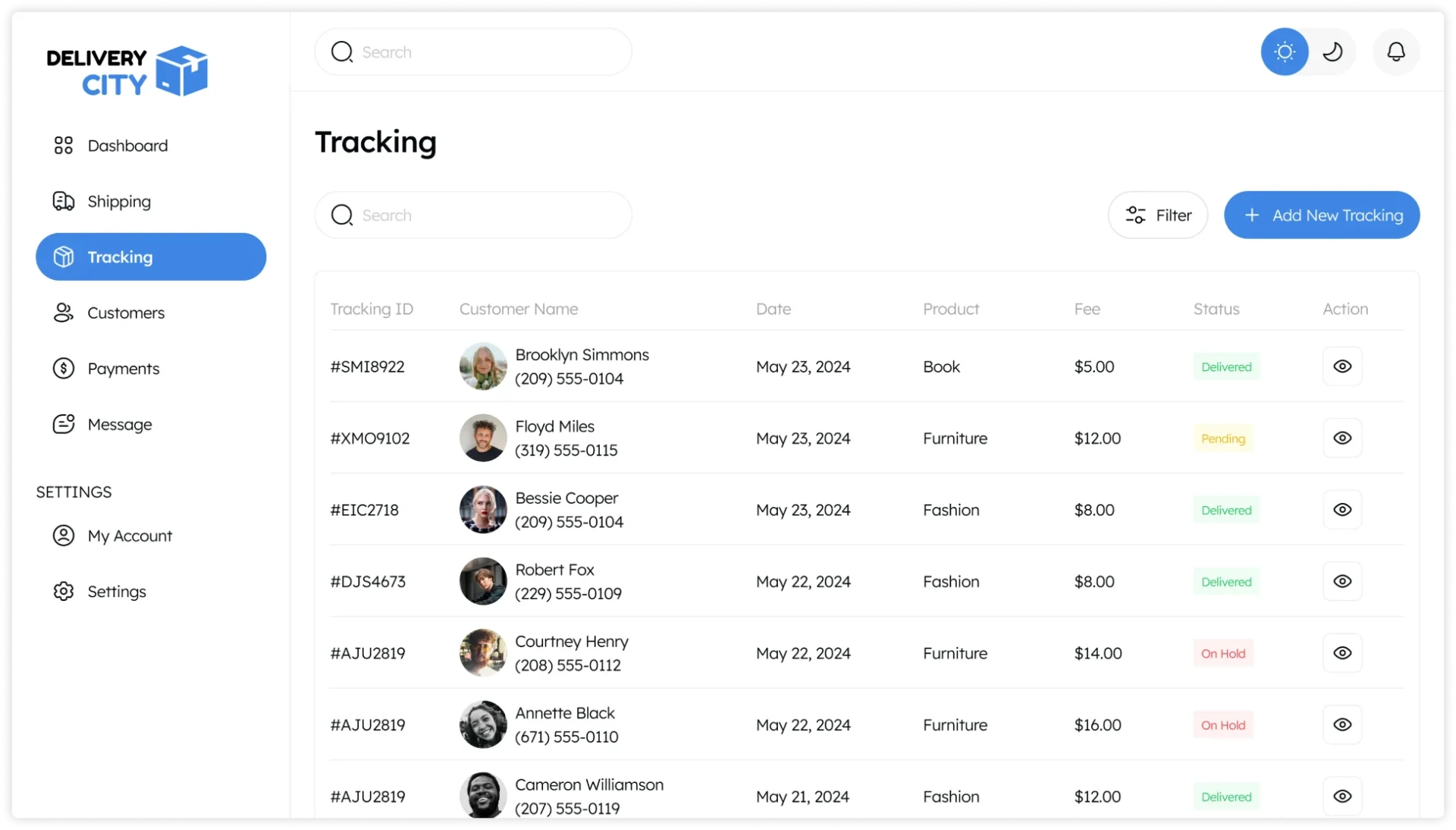Open the Filter options

tap(1157, 215)
